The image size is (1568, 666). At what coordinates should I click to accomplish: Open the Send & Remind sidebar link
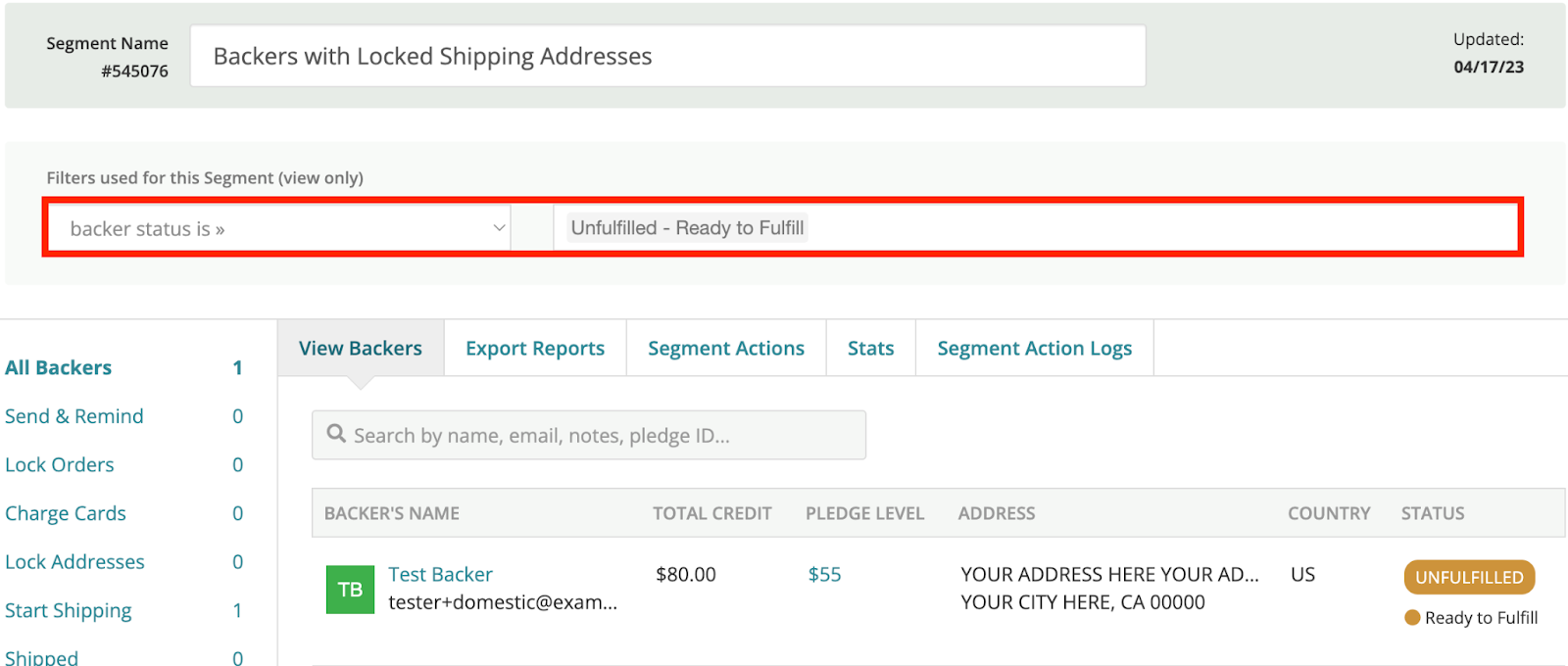(74, 416)
